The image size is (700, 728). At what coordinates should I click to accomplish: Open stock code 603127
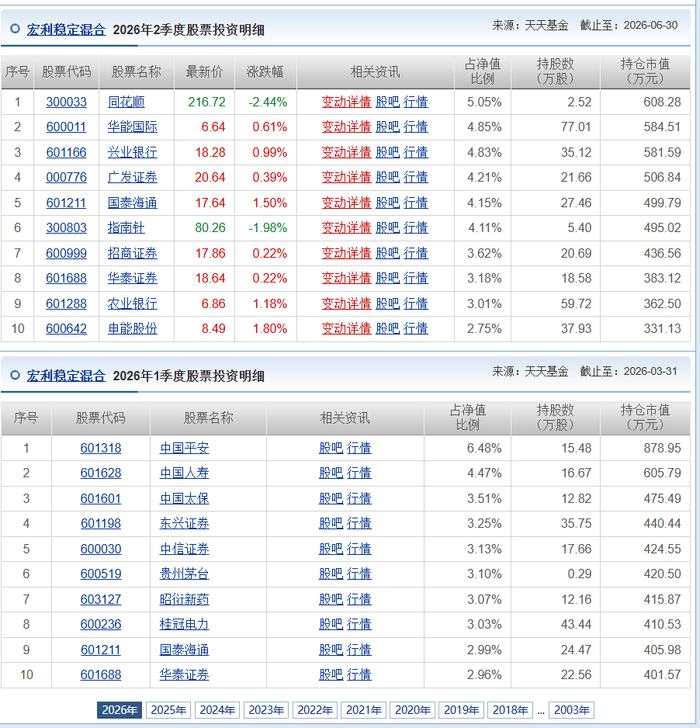click(x=101, y=599)
